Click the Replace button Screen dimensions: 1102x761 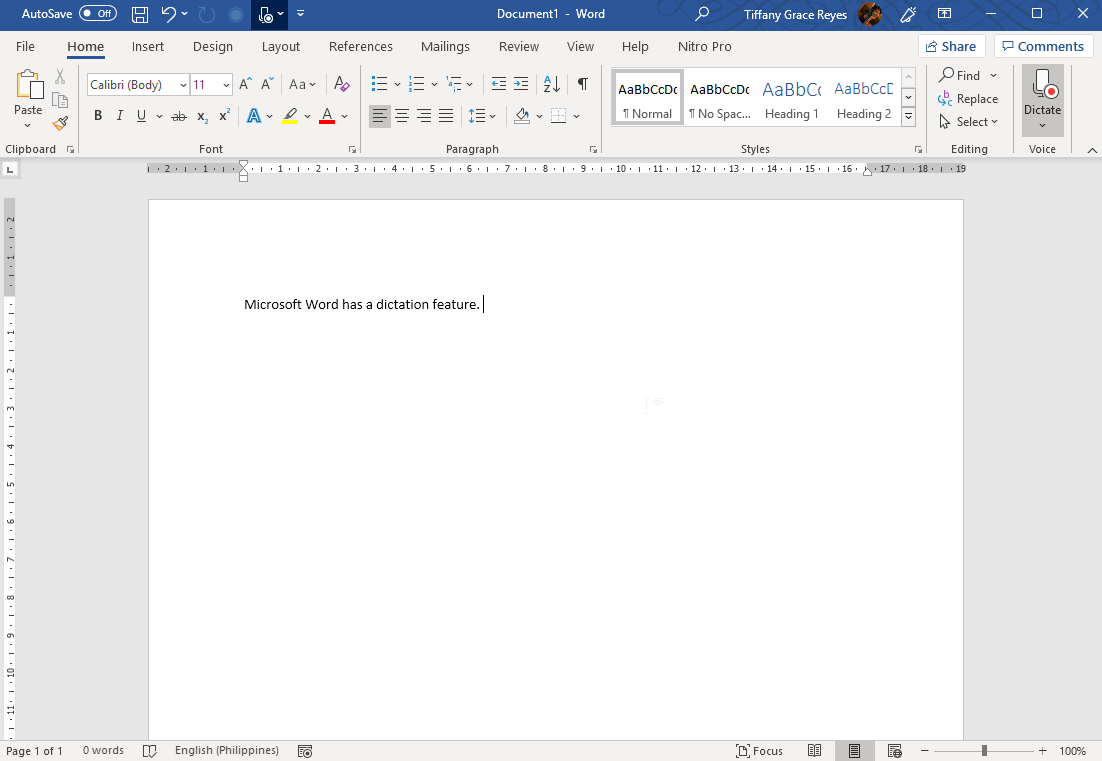click(968, 99)
